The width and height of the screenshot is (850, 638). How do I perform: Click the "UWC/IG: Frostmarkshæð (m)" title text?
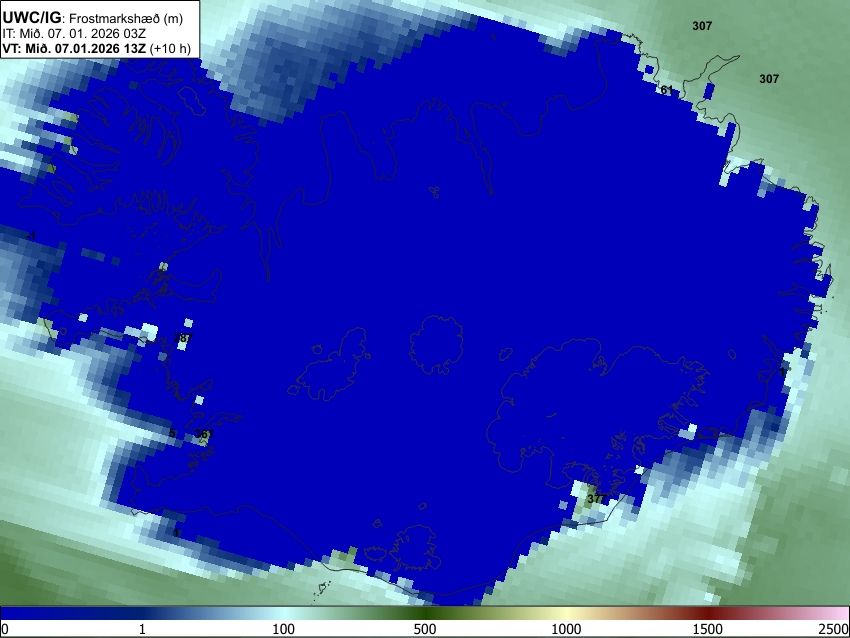click(93, 18)
